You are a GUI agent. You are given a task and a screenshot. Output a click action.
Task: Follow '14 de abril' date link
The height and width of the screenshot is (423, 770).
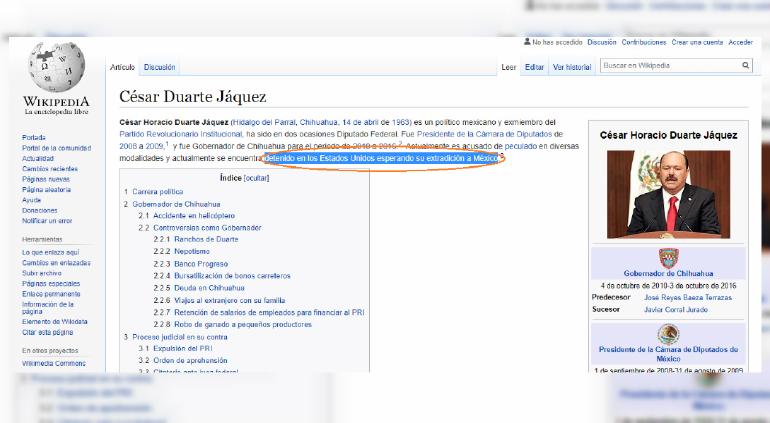tap(360, 122)
